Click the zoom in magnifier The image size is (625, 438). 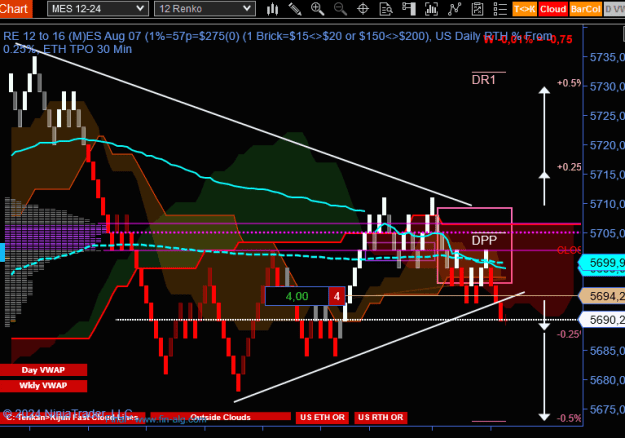[x=318, y=9]
